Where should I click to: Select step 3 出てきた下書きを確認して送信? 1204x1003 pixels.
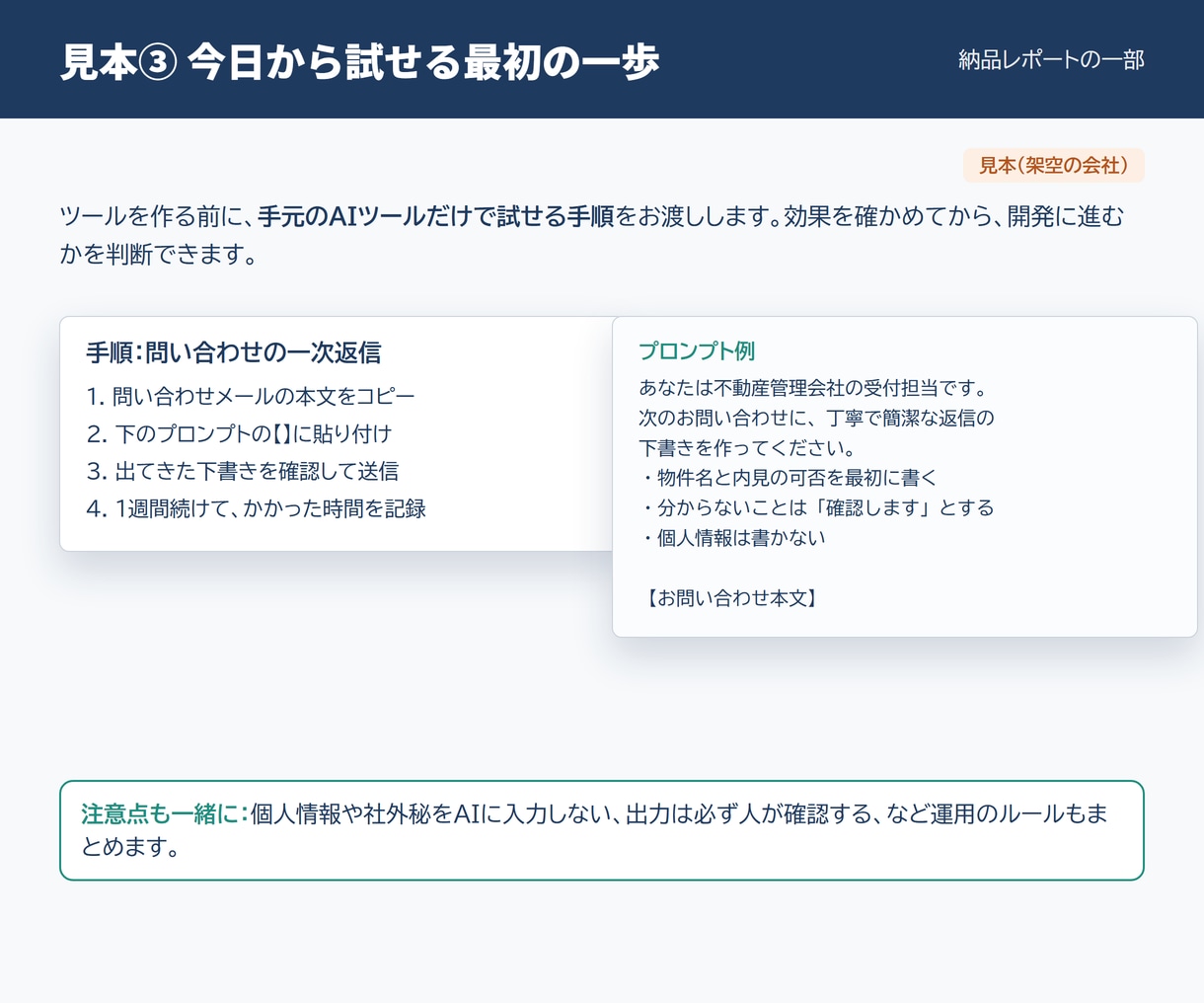243,471
